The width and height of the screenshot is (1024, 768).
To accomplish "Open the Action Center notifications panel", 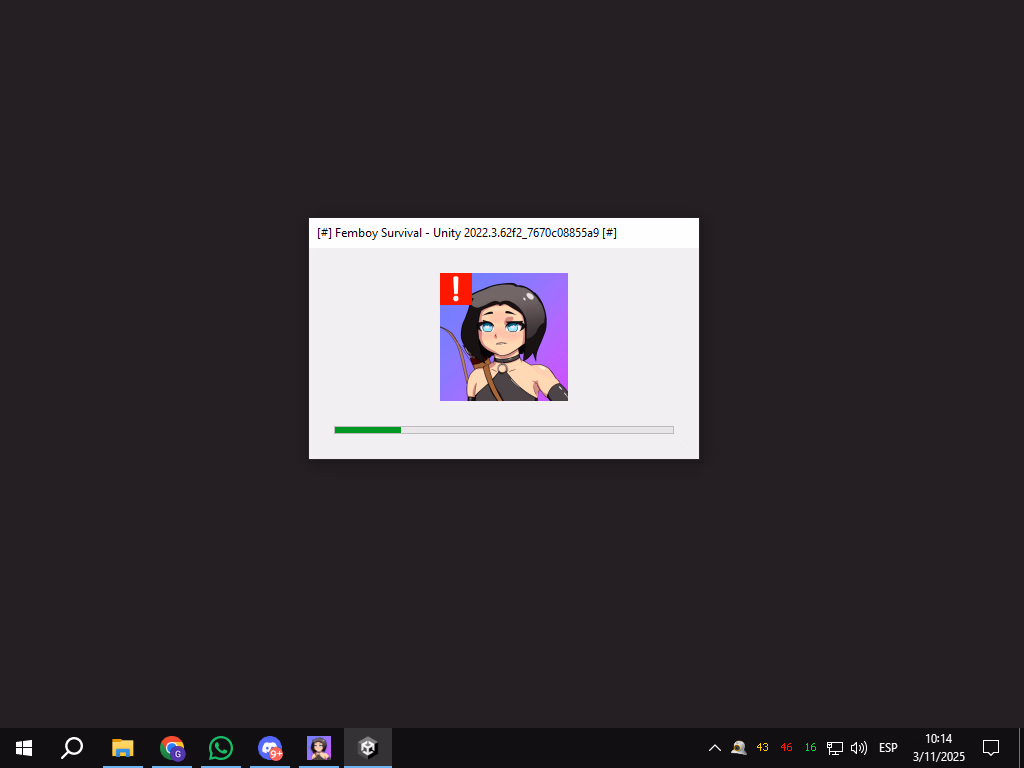I will 991,747.
